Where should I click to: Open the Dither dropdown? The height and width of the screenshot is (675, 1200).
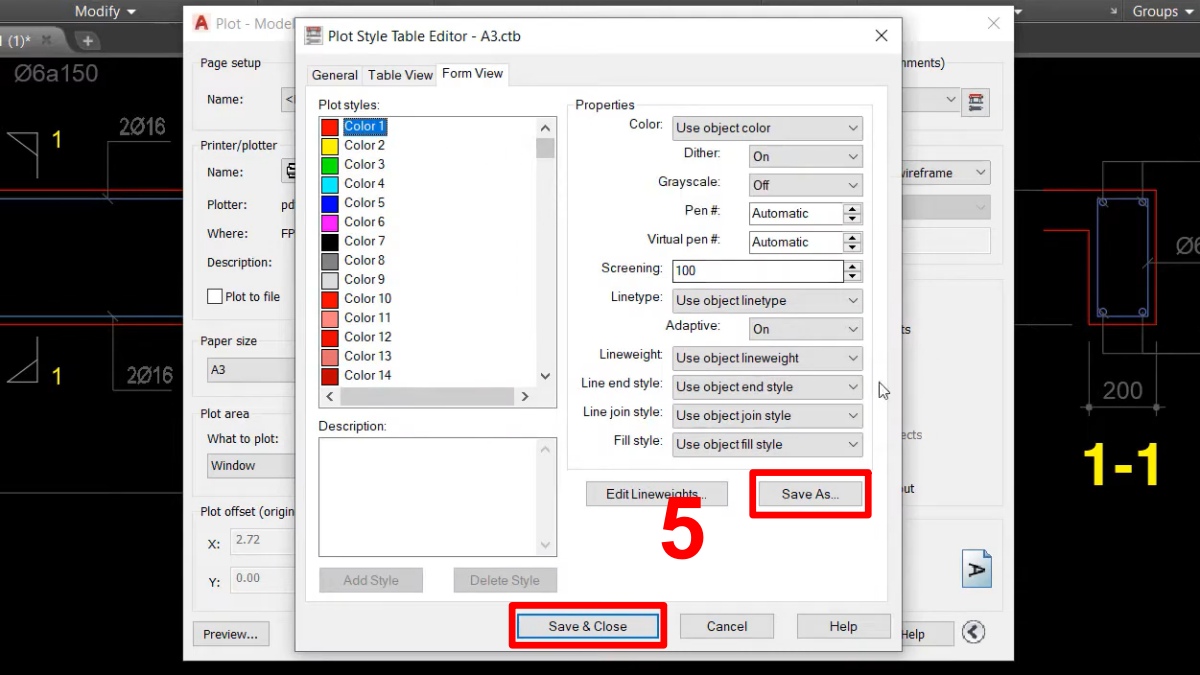(805, 156)
